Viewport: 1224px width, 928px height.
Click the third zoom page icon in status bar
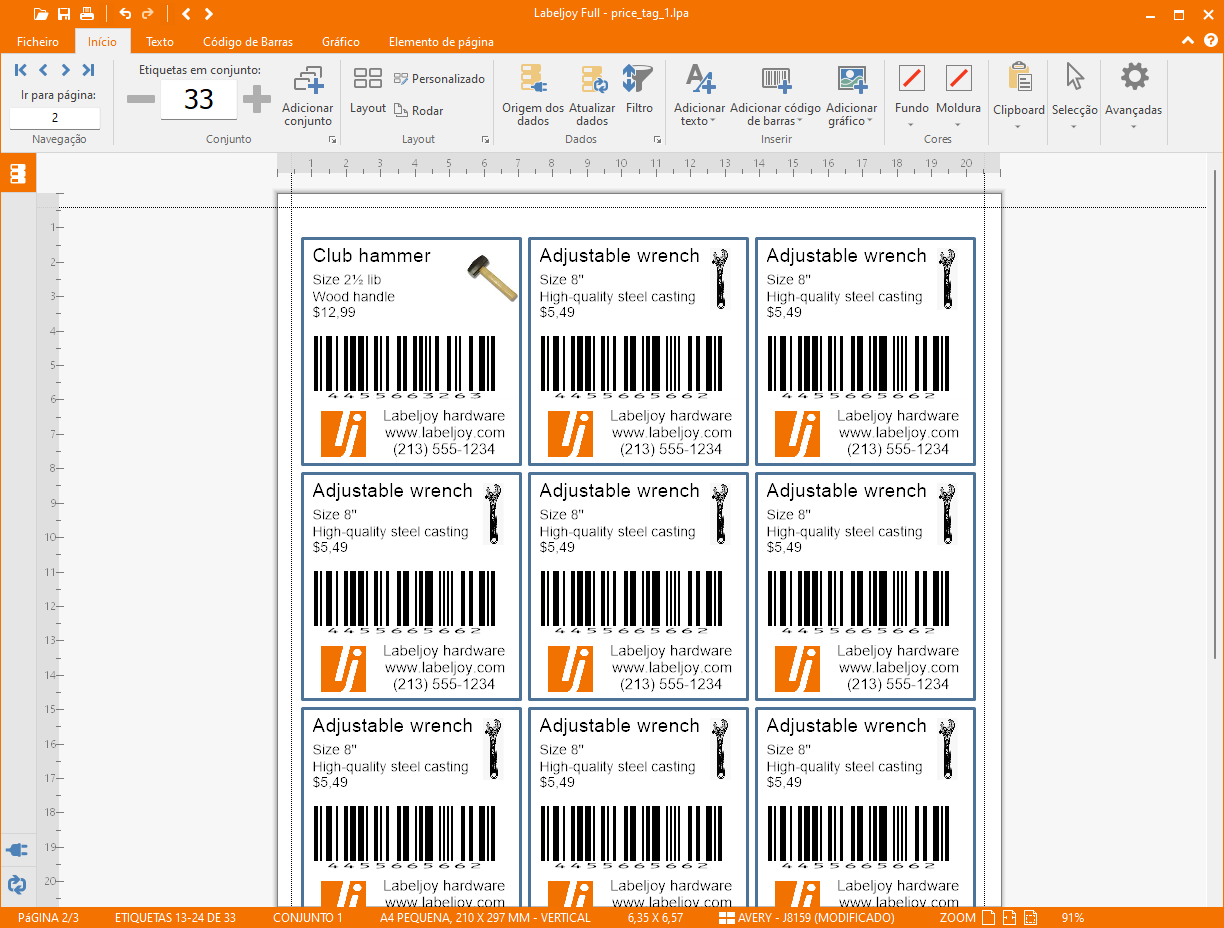pyautogui.click(x=1032, y=918)
